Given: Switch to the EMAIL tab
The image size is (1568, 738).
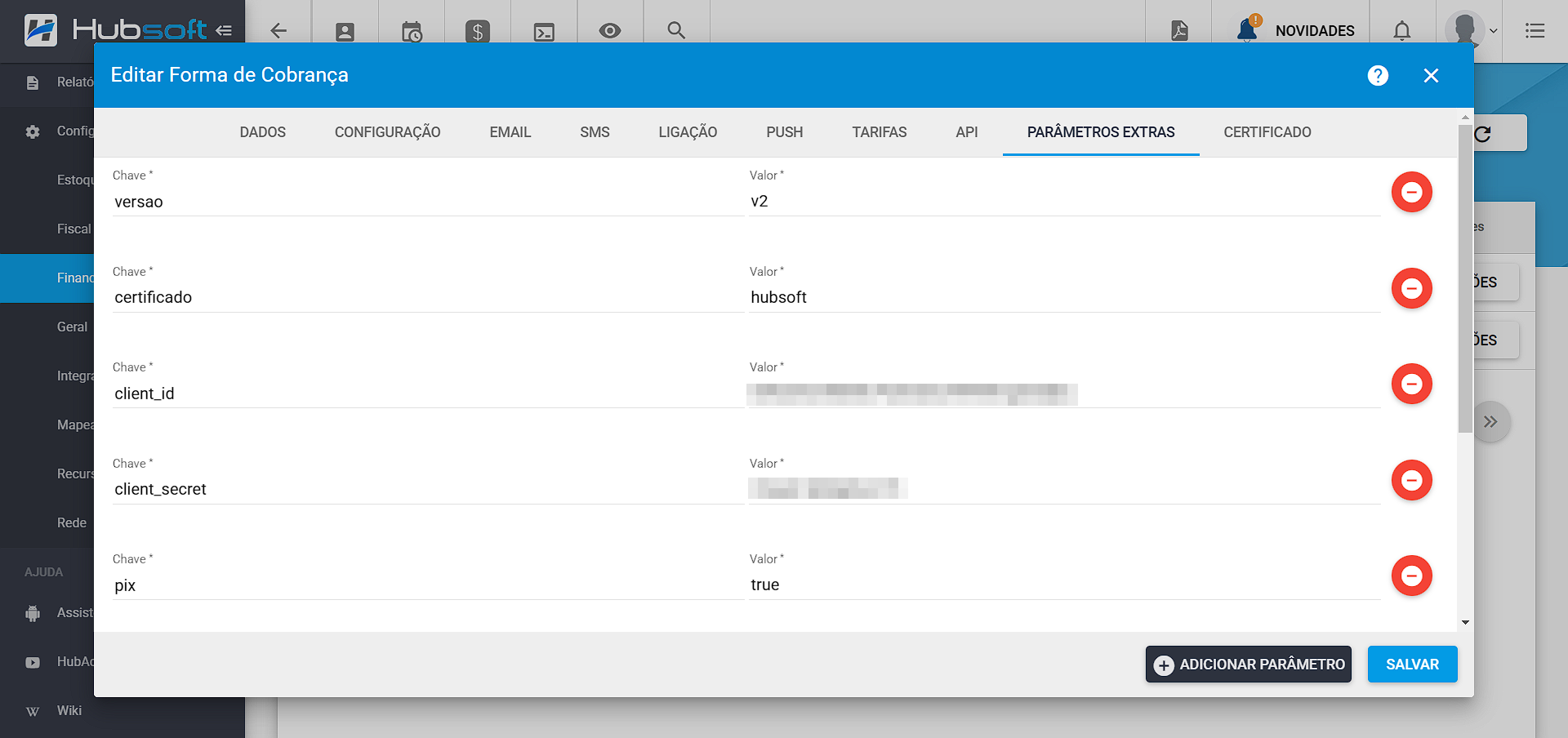Looking at the screenshot, I should (x=510, y=132).
